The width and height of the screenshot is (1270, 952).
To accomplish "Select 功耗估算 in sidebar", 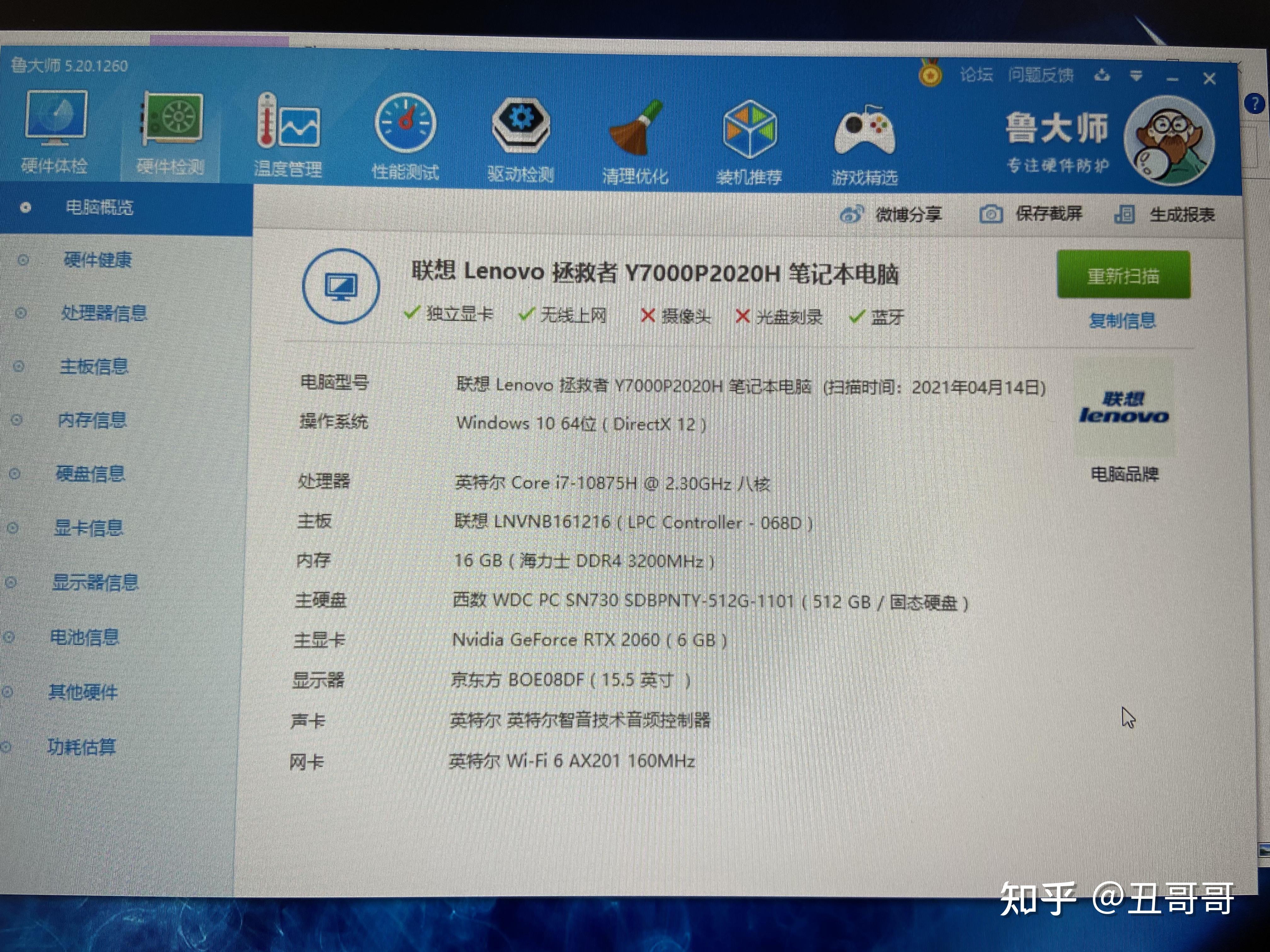I will tap(81, 747).
